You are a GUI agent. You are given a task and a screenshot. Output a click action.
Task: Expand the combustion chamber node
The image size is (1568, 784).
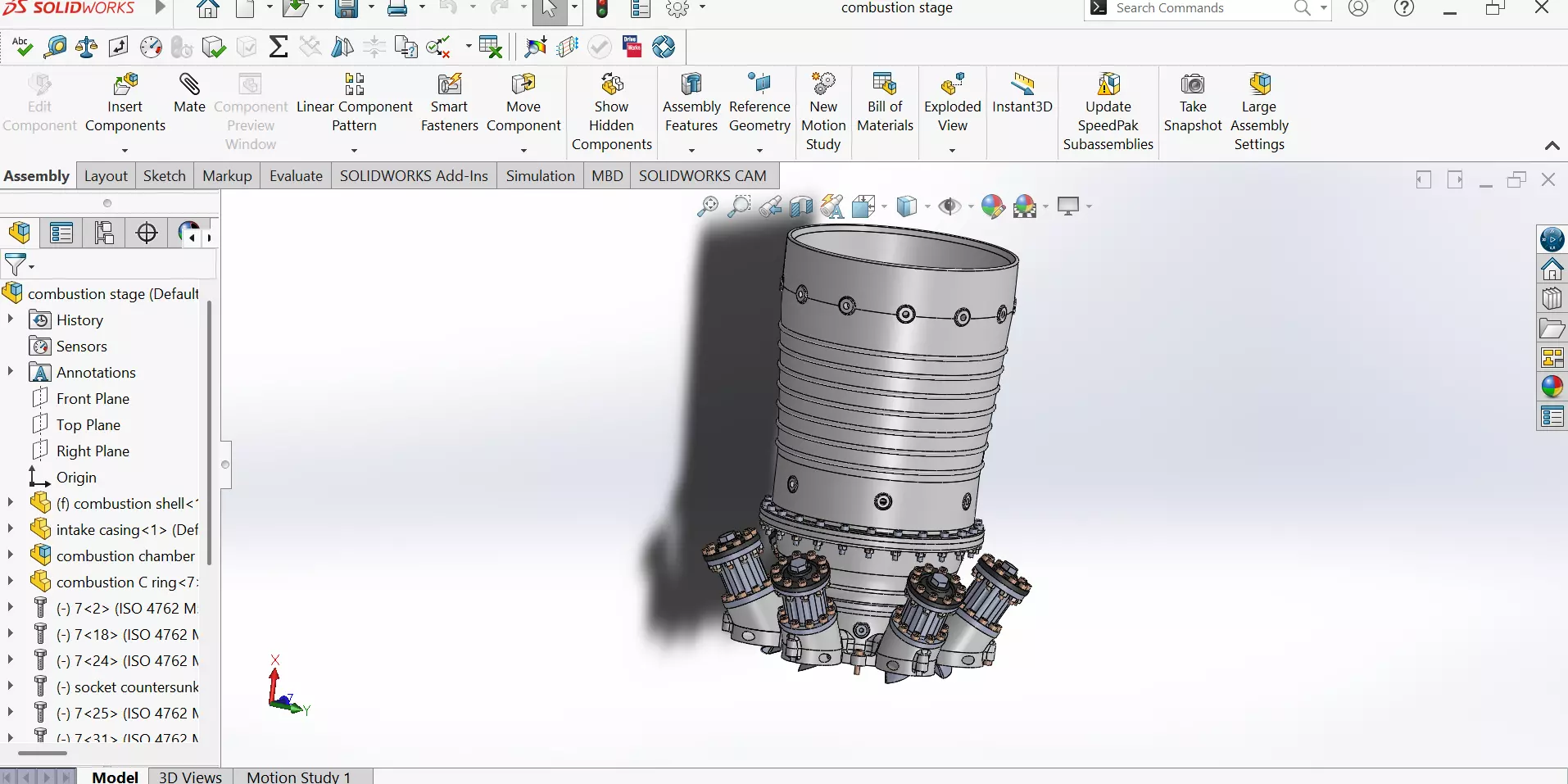point(11,555)
